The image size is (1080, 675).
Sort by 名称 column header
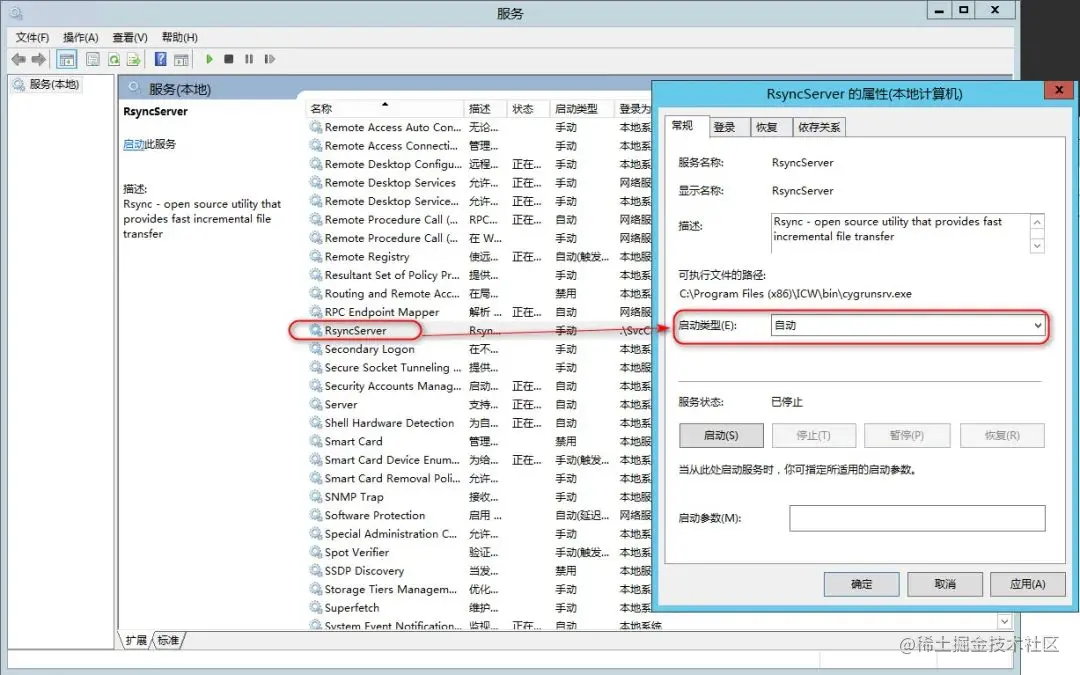pyautogui.click(x=384, y=109)
